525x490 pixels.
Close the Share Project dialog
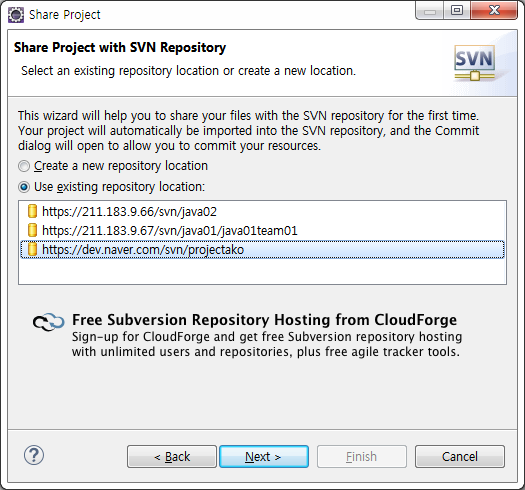pos(494,10)
